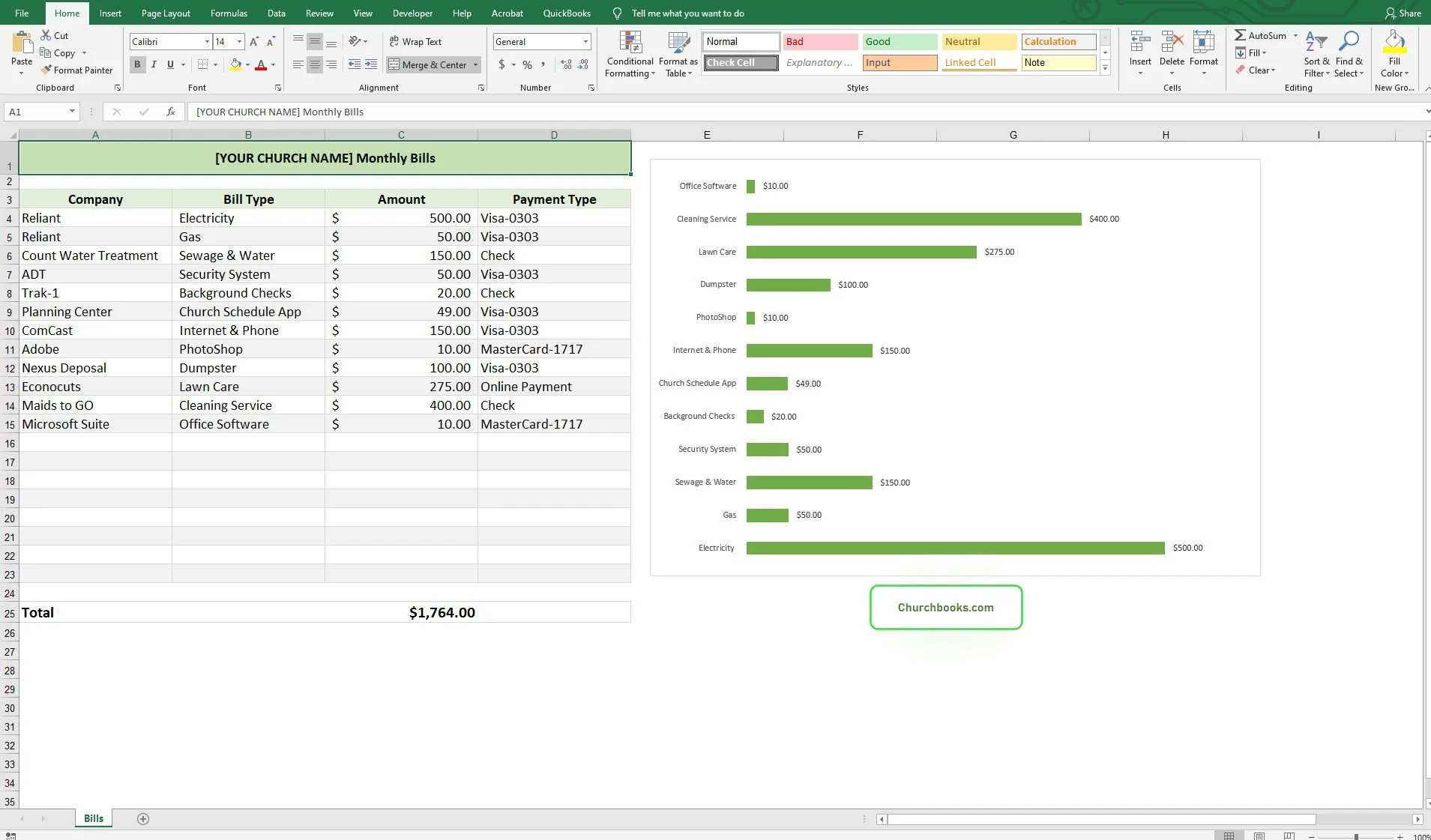
Task: Open the Fill Color dropdown arrow
Action: click(x=248, y=64)
